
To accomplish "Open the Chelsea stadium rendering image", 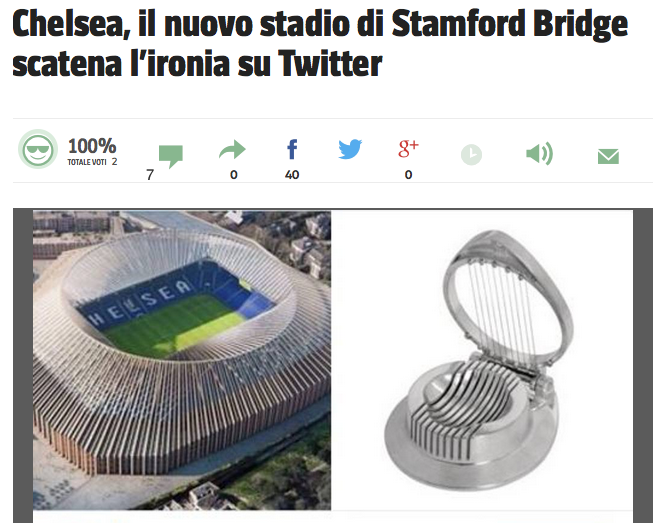I will (182, 360).
